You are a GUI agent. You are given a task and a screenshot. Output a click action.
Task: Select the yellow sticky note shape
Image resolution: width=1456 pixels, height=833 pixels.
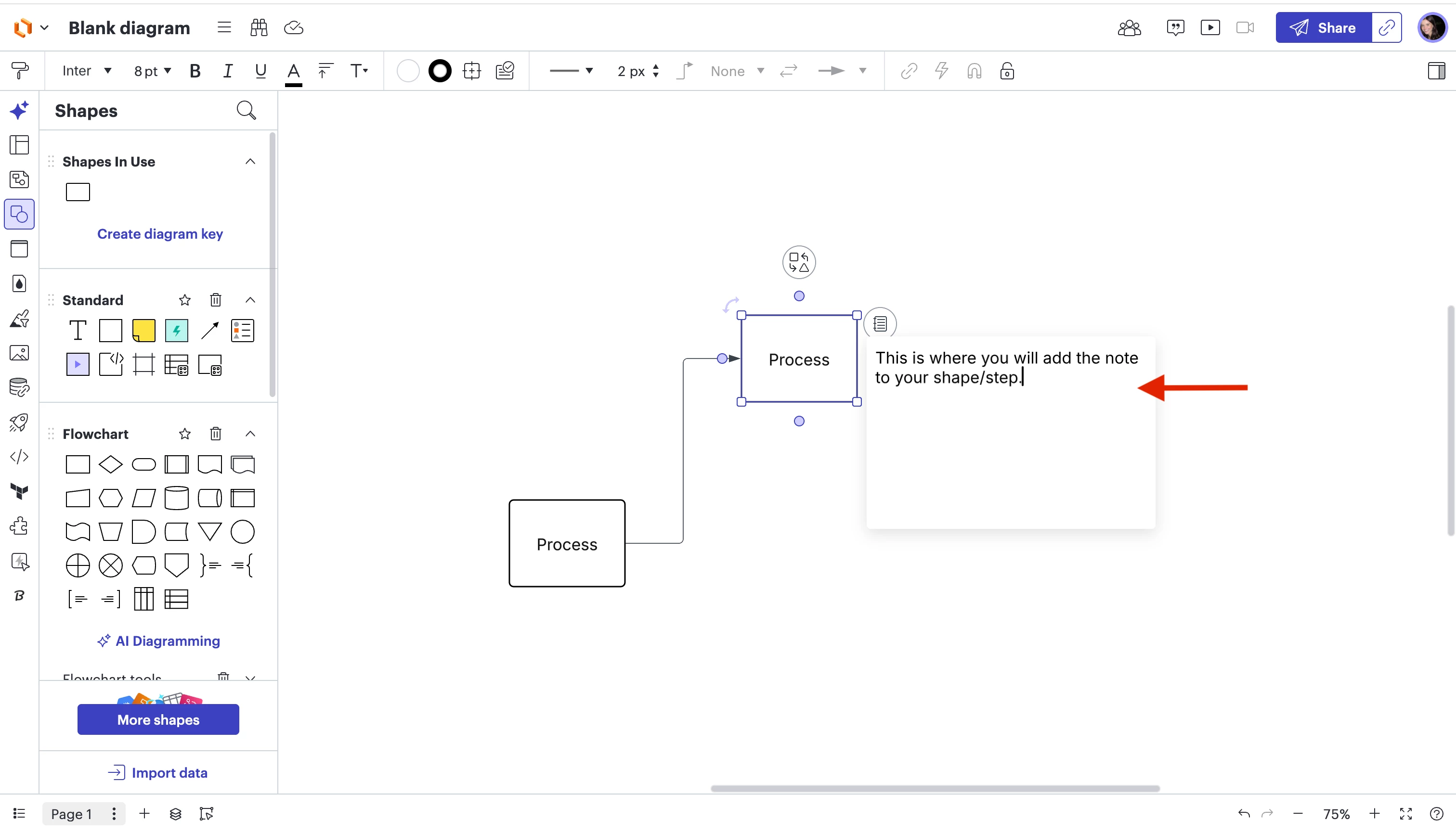click(143, 331)
